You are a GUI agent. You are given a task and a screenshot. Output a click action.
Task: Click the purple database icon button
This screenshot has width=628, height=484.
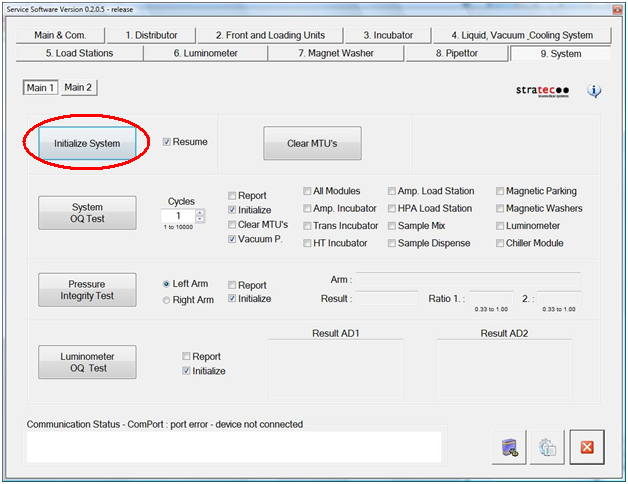click(x=507, y=448)
